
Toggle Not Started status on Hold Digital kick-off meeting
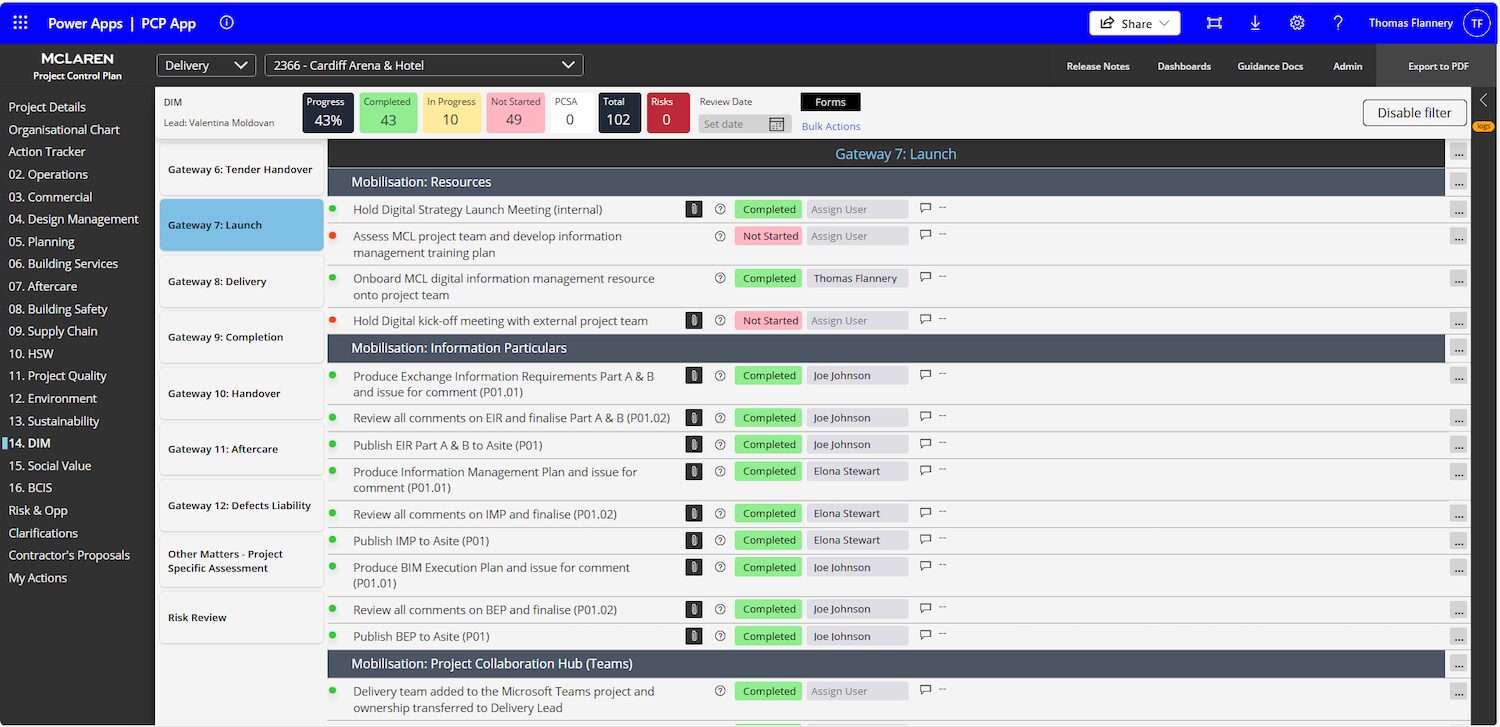pyautogui.click(x=769, y=321)
